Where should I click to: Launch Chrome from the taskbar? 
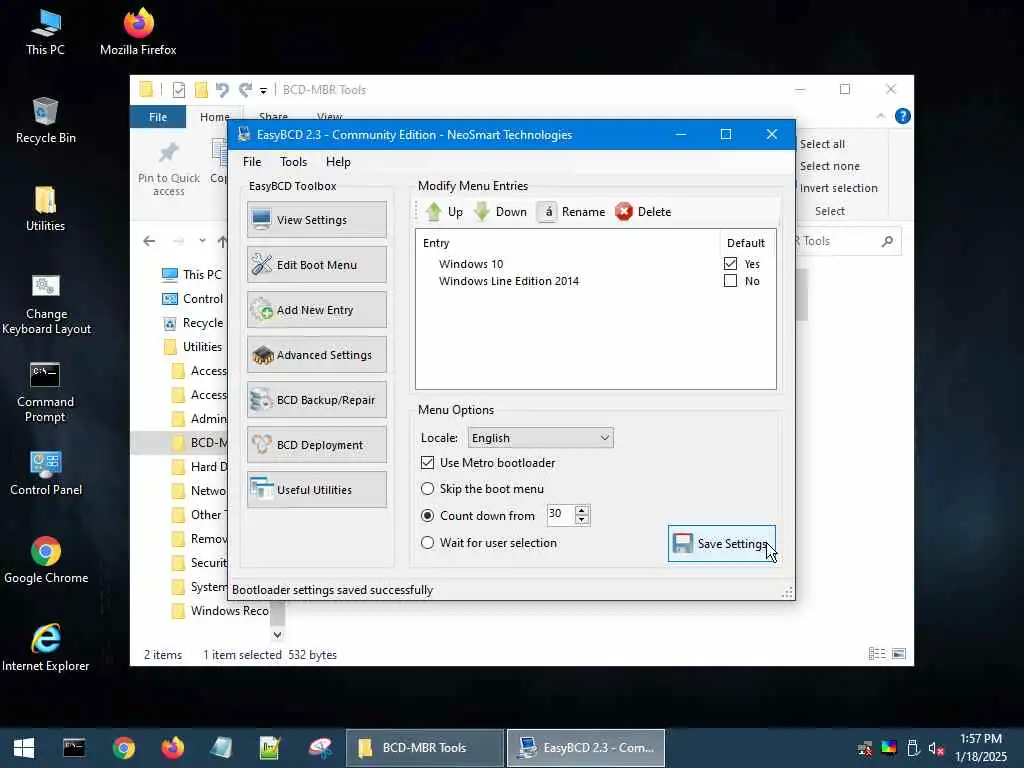(x=123, y=748)
